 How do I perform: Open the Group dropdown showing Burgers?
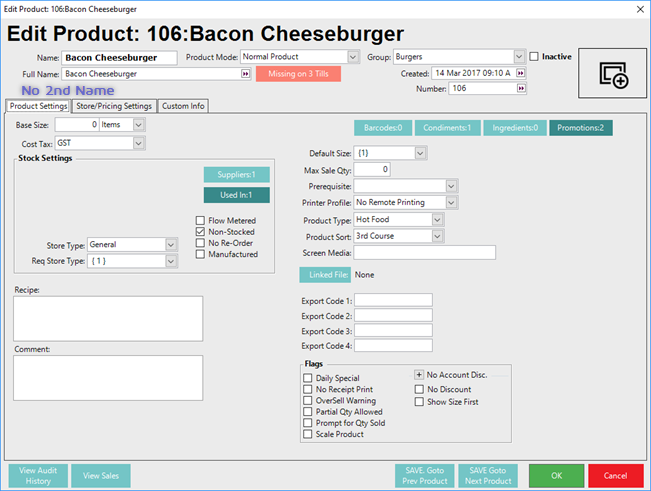tap(519, 57)
